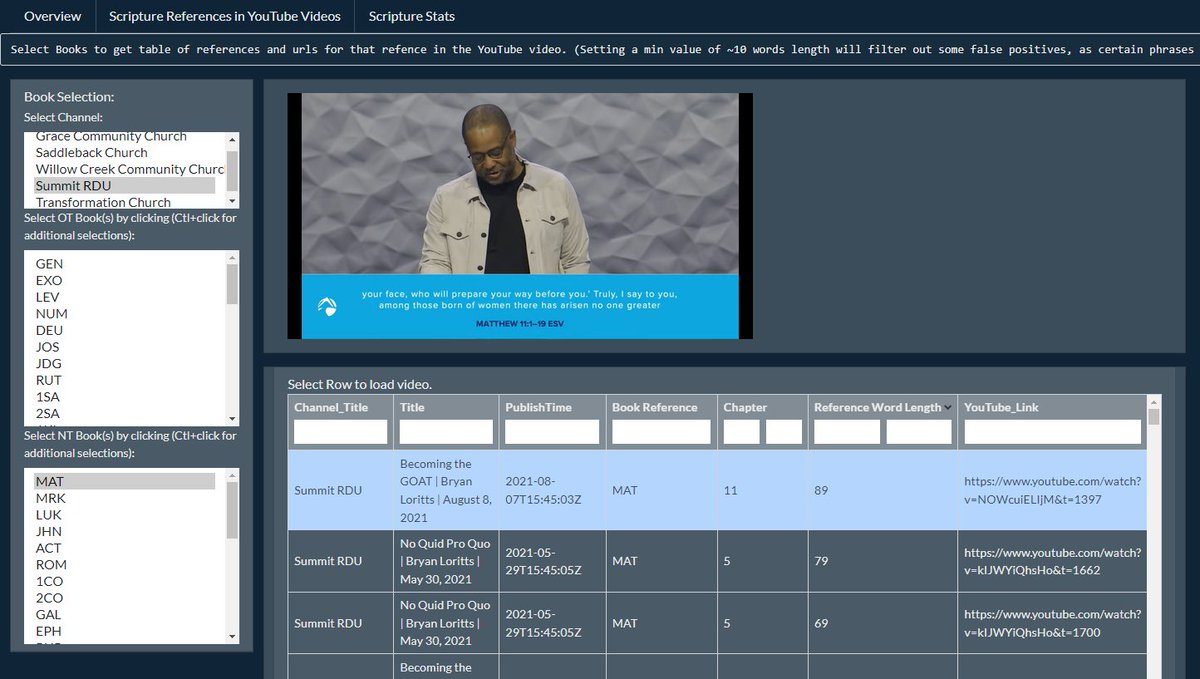Select Summit RDU channel
This screenshot has width=1200, height=679.
pos(124,185)
